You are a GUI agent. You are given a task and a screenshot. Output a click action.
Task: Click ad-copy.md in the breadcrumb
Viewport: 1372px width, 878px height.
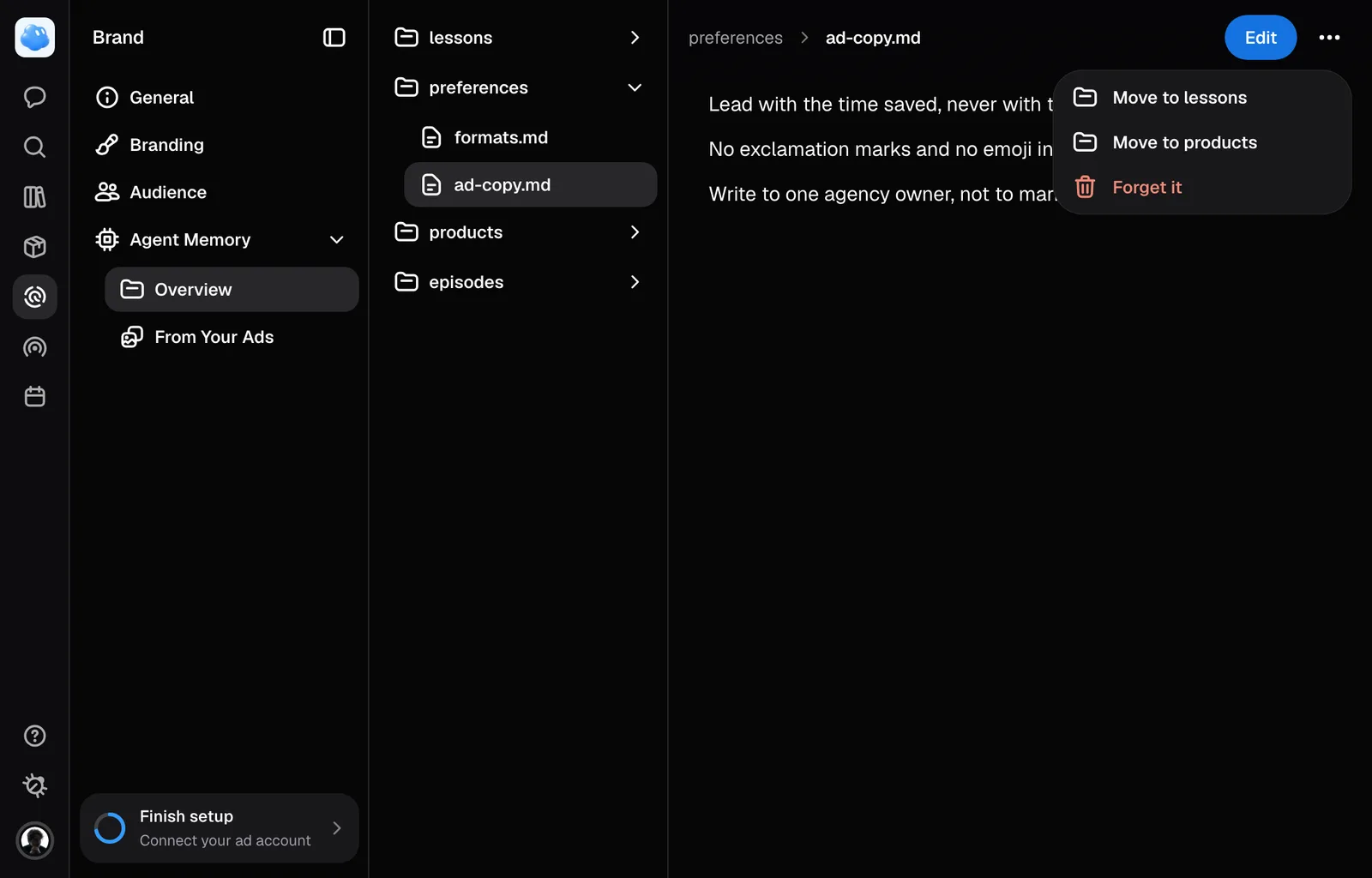click(873, 38)
